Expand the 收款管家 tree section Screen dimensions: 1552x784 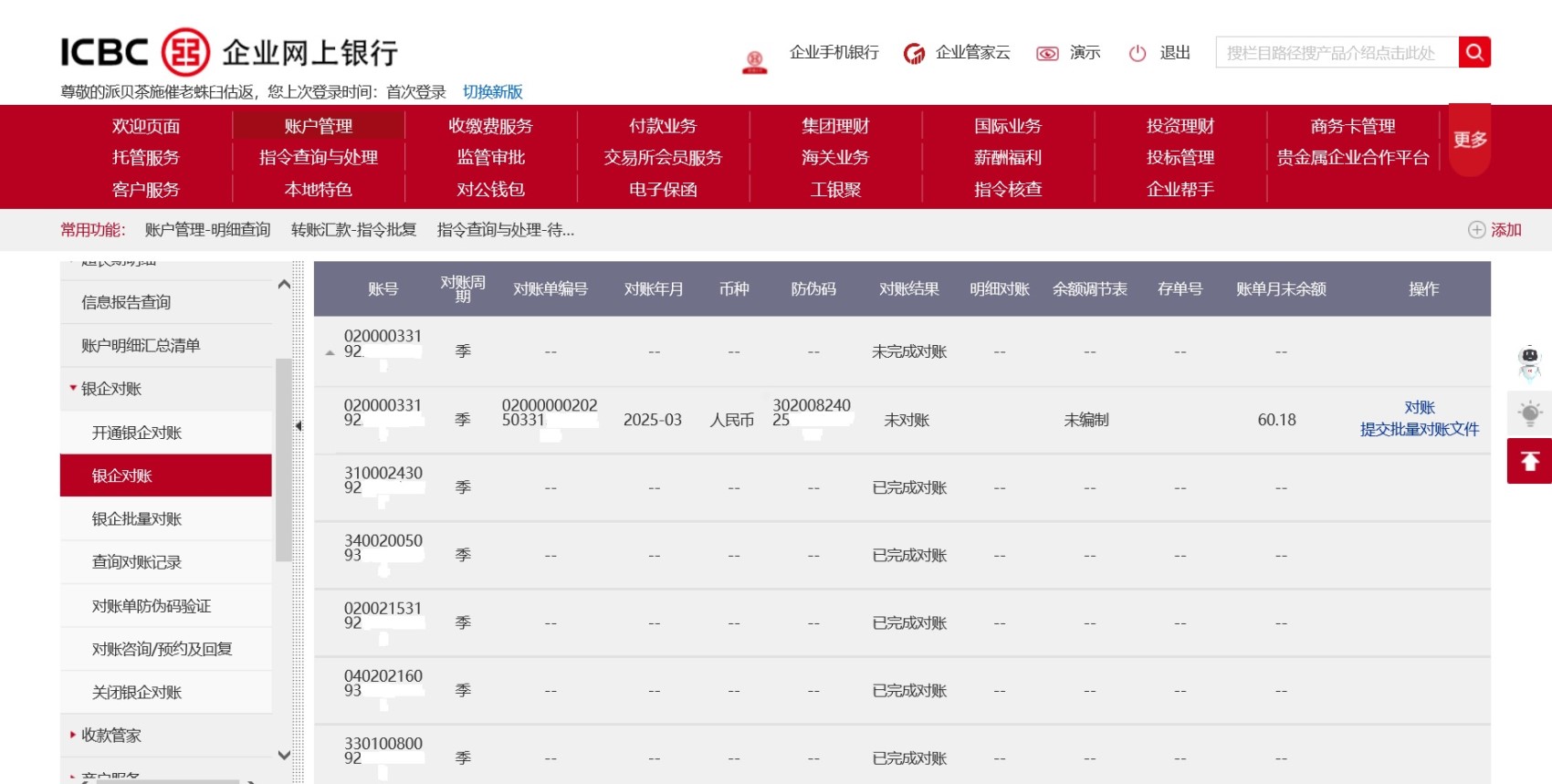[73, 735]
